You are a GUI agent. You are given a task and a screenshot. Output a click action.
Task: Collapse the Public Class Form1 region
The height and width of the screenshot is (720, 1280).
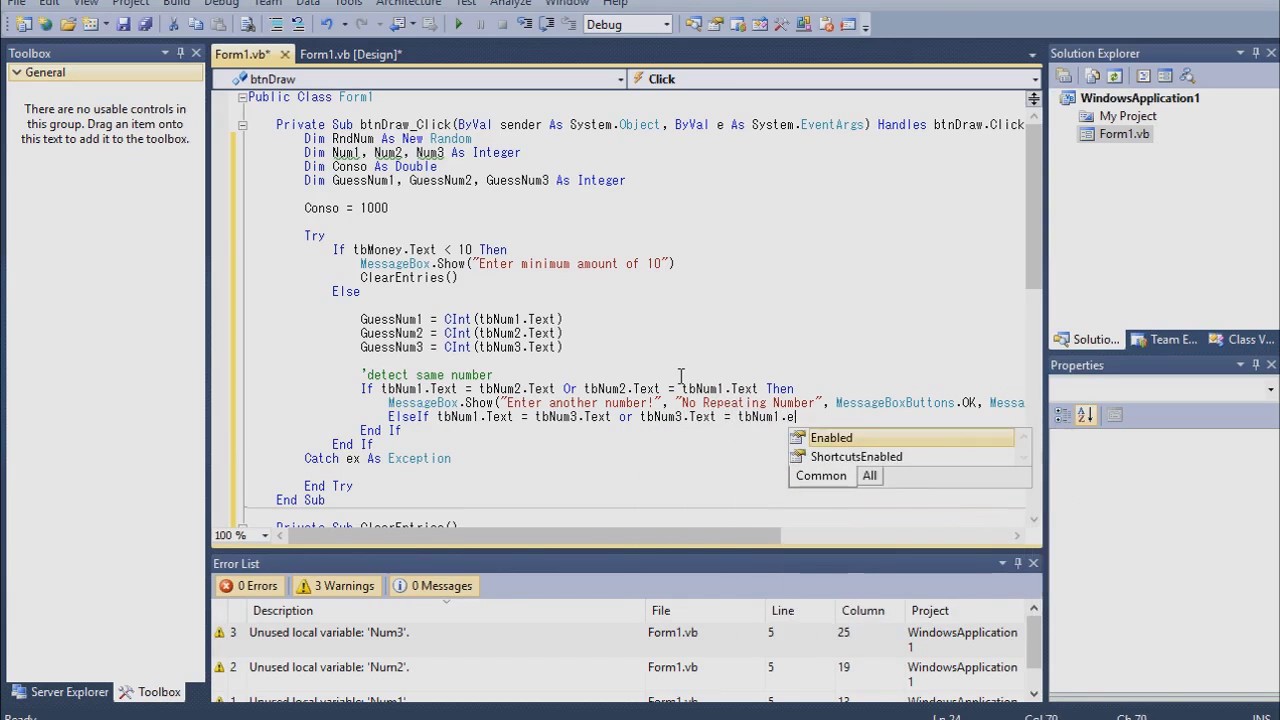[x=242, y=97]
